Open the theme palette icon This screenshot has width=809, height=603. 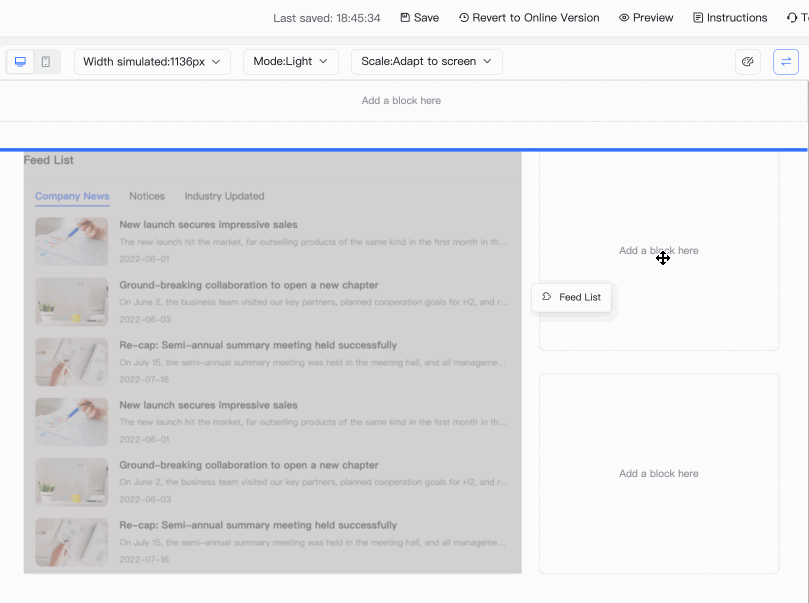pyautogui.click(x=747, y=62)
